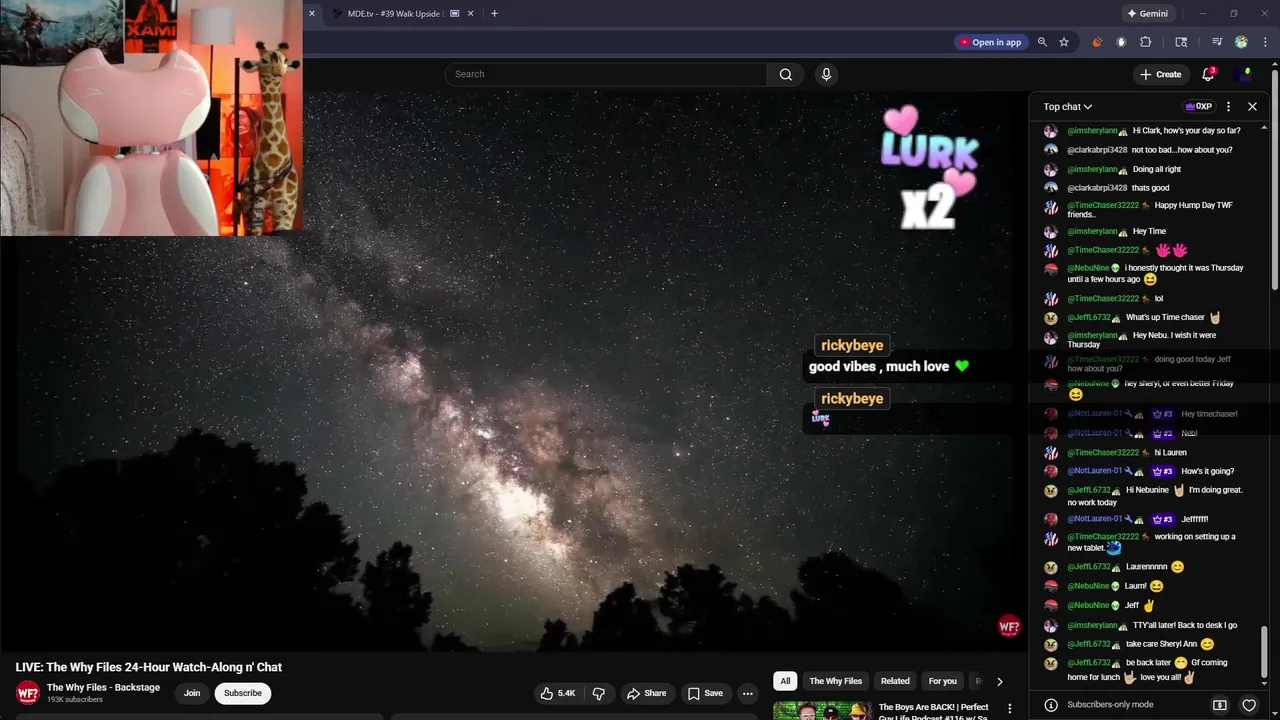Screen dimensions: 1280x720
Task: Click the YouTube search magnifier button
Action: tap(786, 74)
